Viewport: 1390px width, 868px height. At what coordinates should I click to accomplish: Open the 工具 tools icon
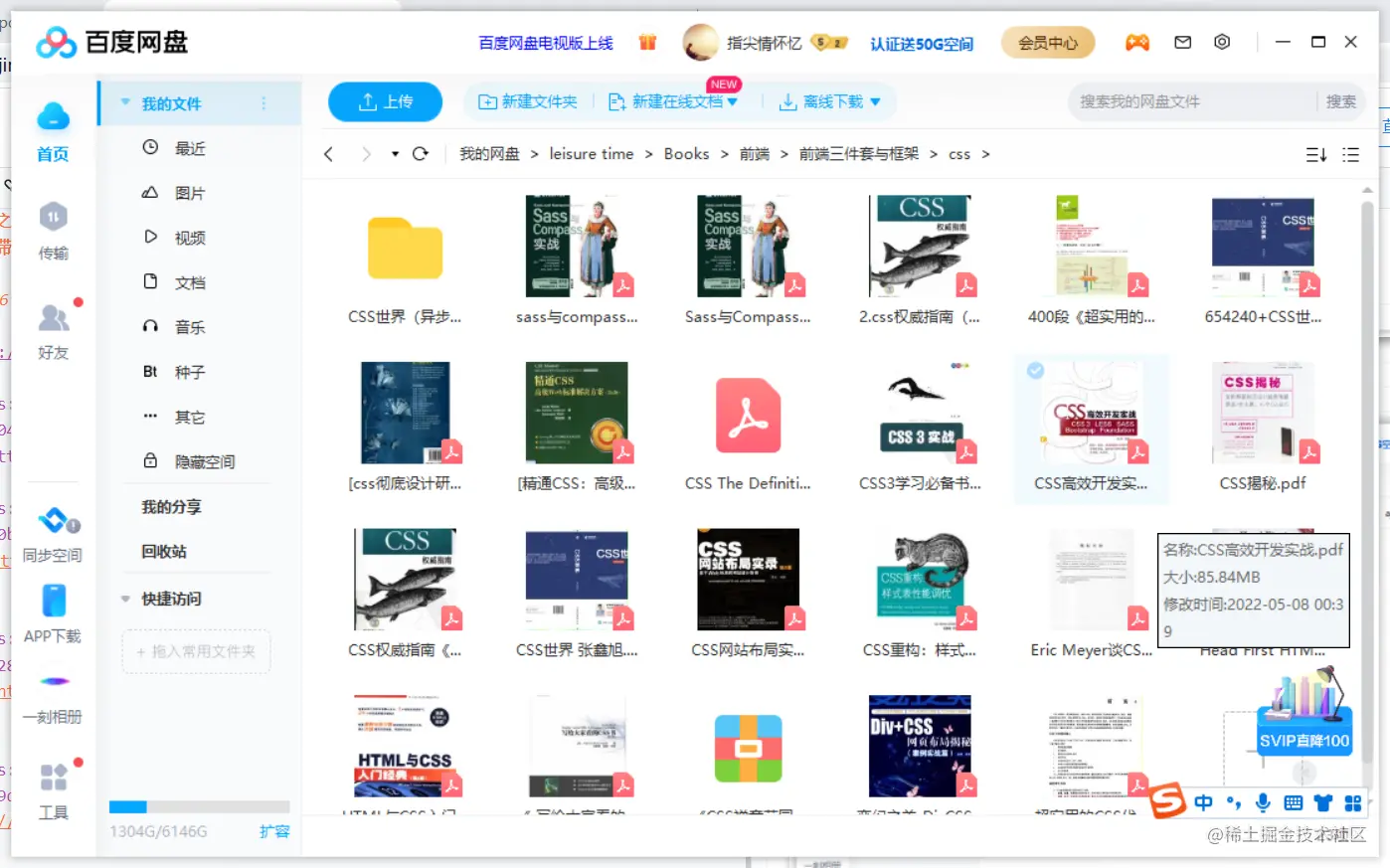[54, 777]
